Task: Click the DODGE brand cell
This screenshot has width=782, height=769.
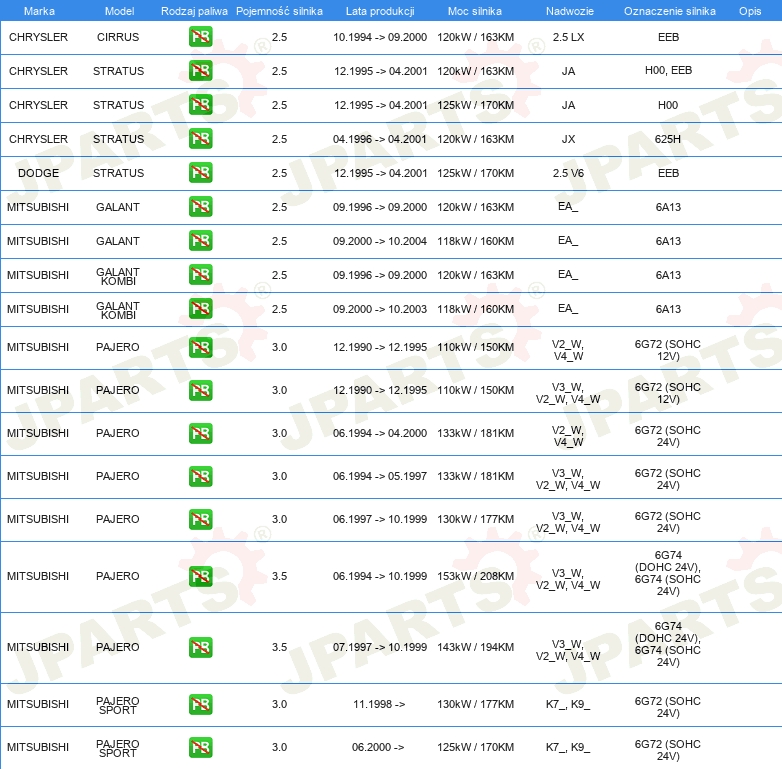Action: (x=38, y=173)
